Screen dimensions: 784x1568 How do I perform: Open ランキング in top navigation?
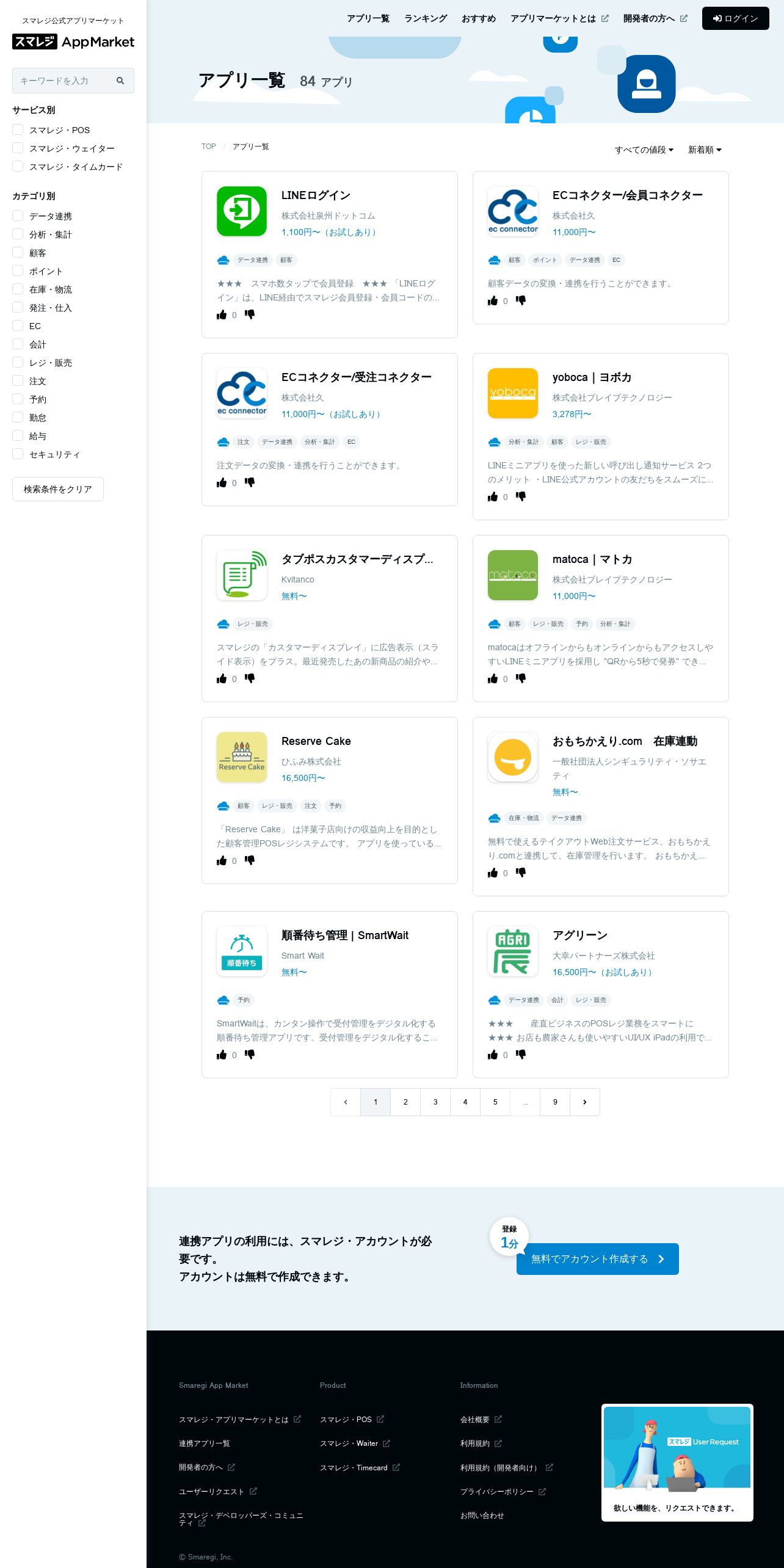click(x=426, y=18)
